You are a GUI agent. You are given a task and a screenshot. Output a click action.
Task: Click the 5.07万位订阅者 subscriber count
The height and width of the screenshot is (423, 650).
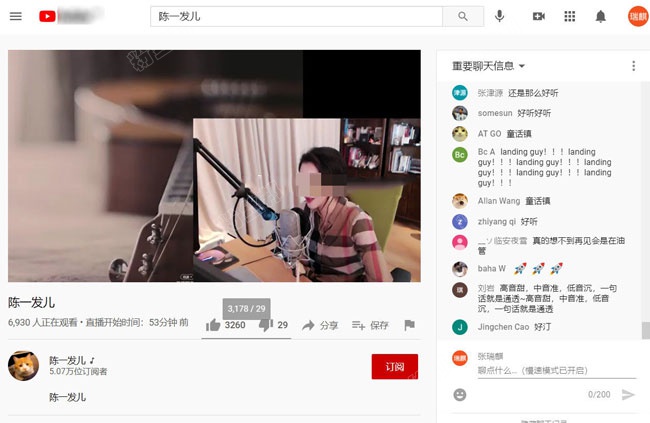tap(78, 372)
